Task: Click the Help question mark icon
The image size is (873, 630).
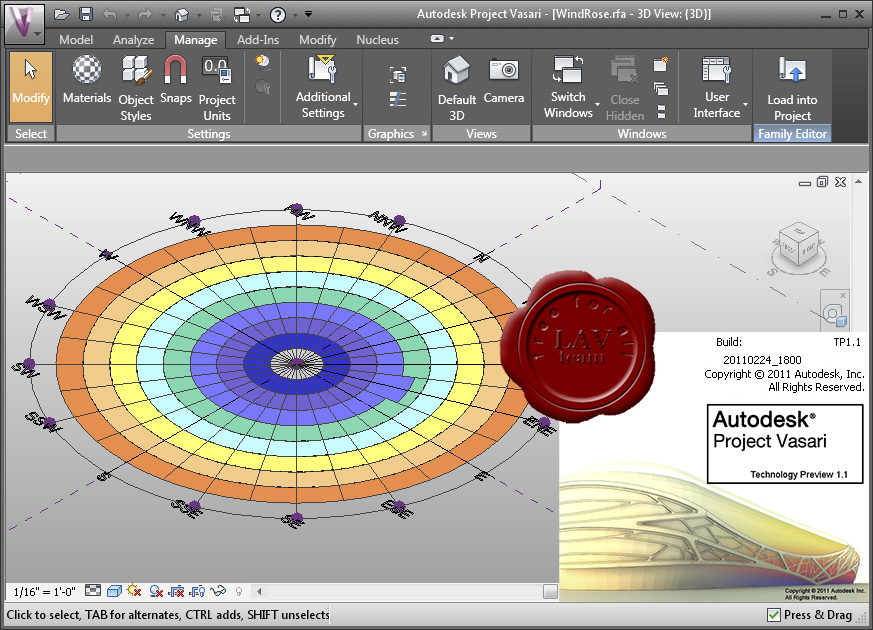Action: (x=277, y=14)
